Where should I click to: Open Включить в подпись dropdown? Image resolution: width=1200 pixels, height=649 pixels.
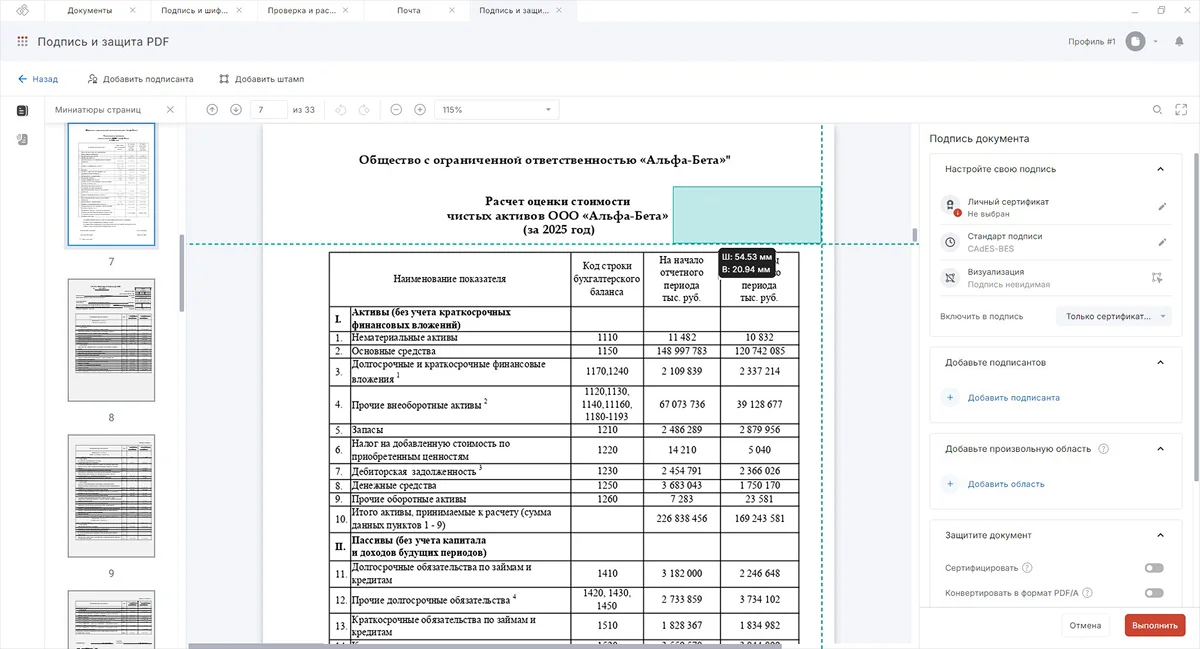coord(1113,316)
